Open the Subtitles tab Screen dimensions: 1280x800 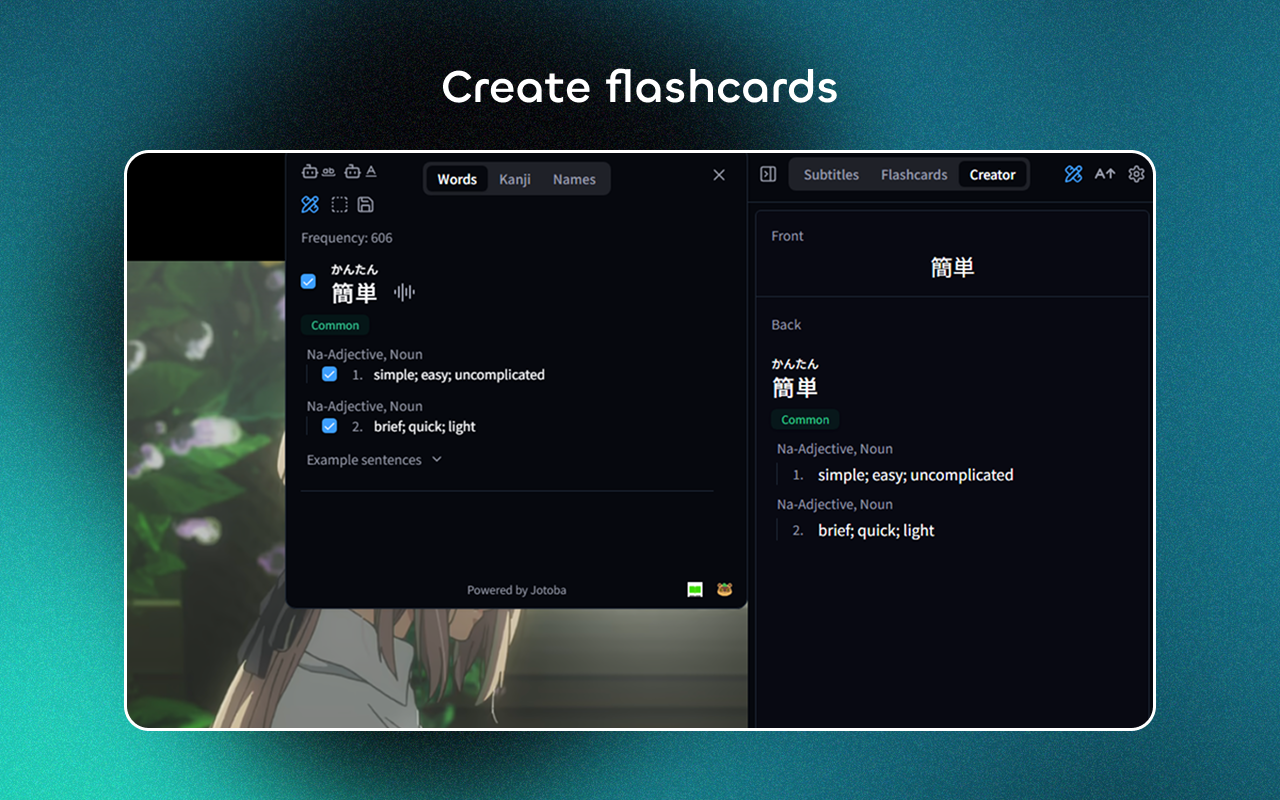pos(831,174)
